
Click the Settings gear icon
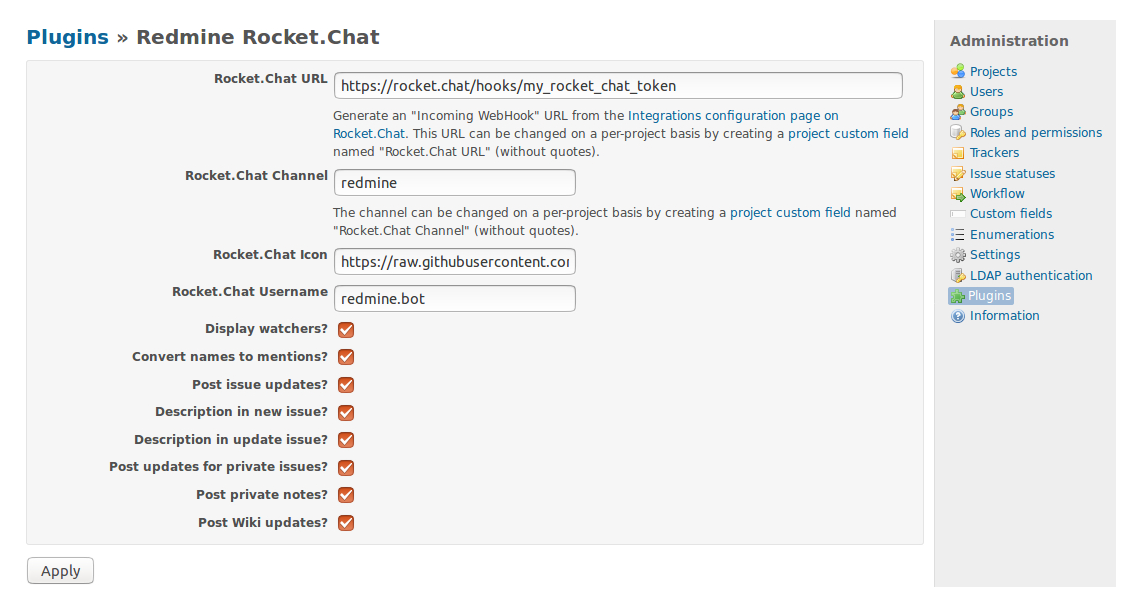click(x=958, y=255)
